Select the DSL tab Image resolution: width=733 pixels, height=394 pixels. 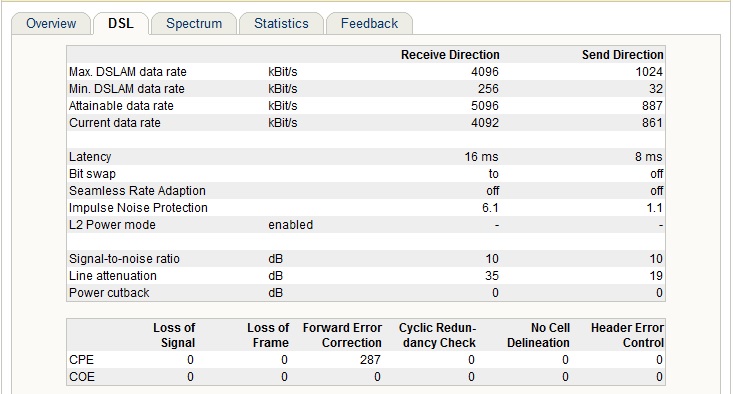pyautogui.click(x=121, y=23)
